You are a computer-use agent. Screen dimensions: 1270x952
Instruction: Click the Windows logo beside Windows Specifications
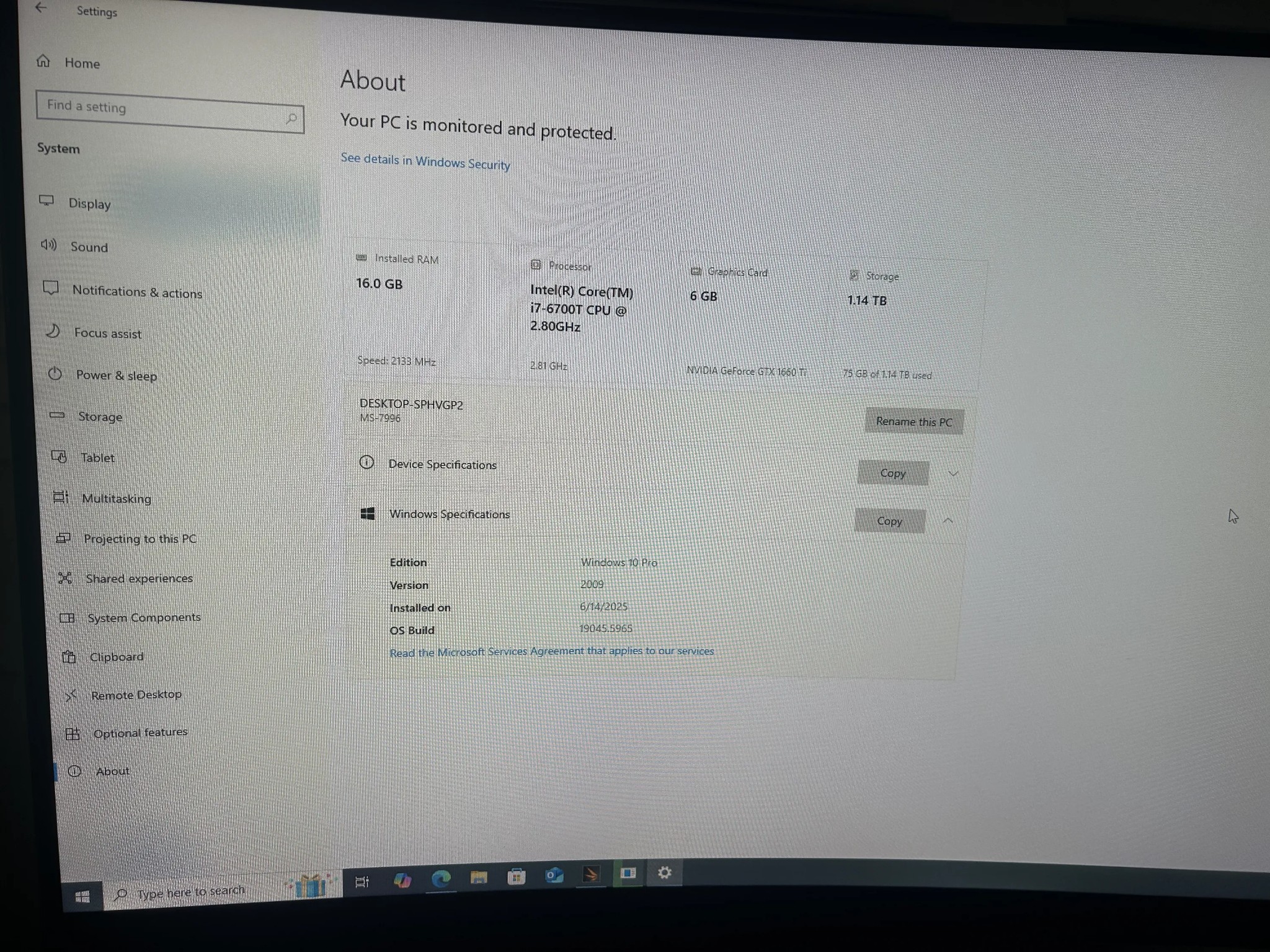pyautogui.click(x=368, y=513)
